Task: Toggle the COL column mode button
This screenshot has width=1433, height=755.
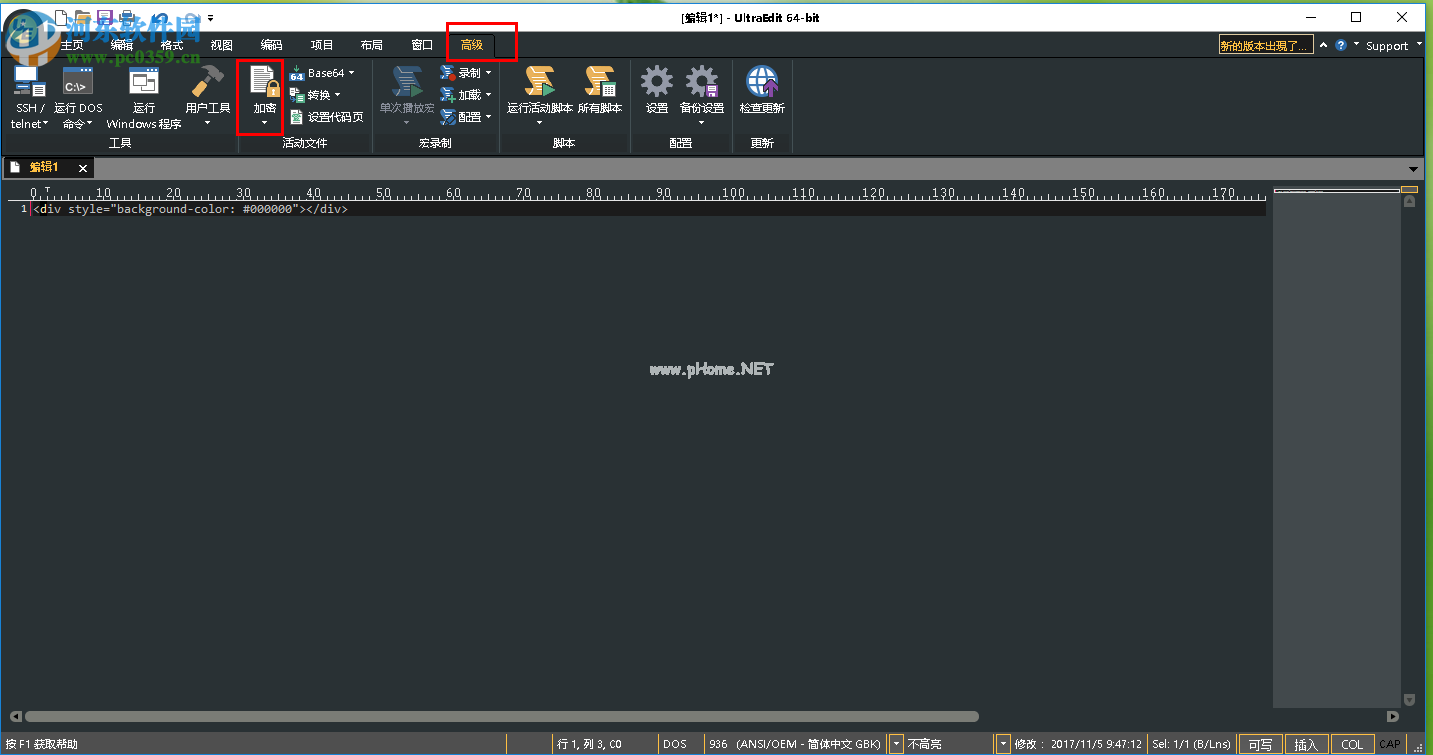Action: (1352, 744)
